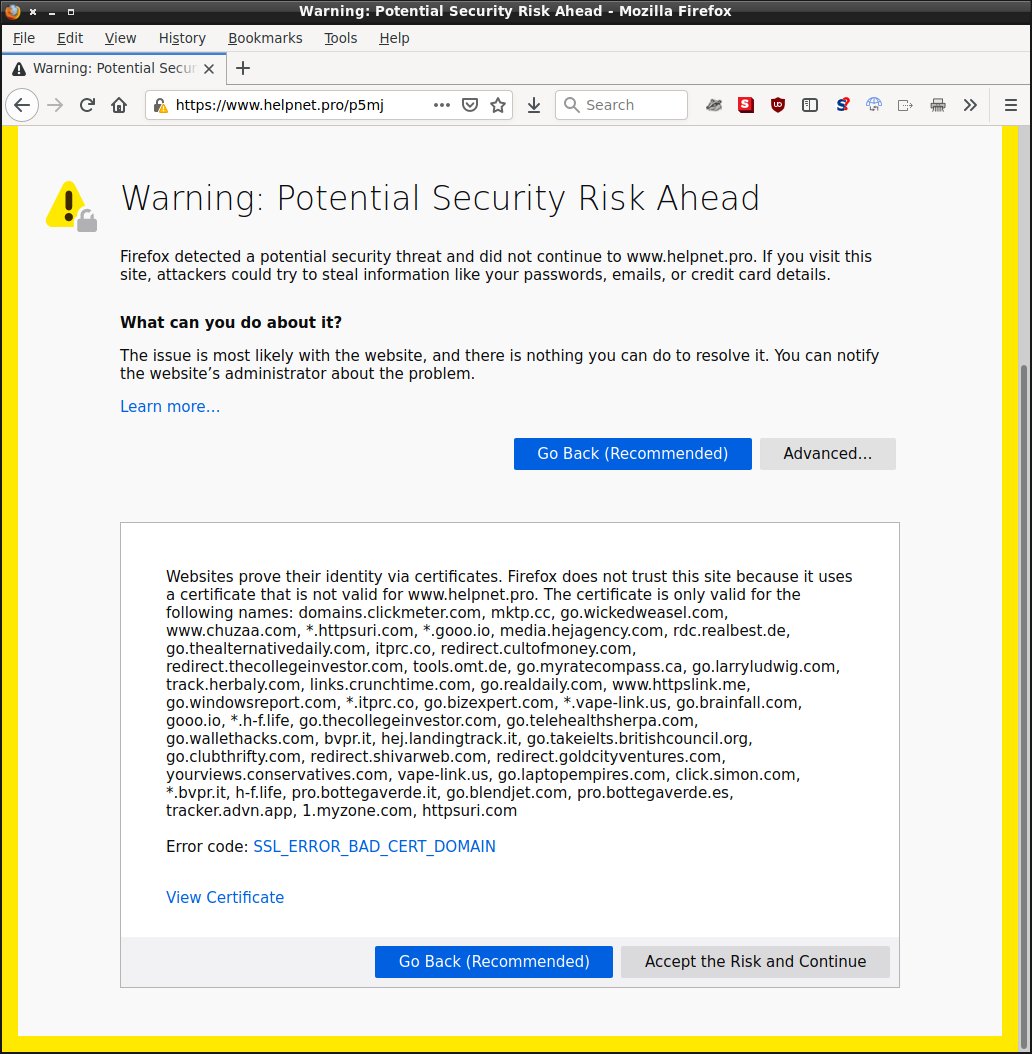Click the forward navigation arrow

pos(55,105)
